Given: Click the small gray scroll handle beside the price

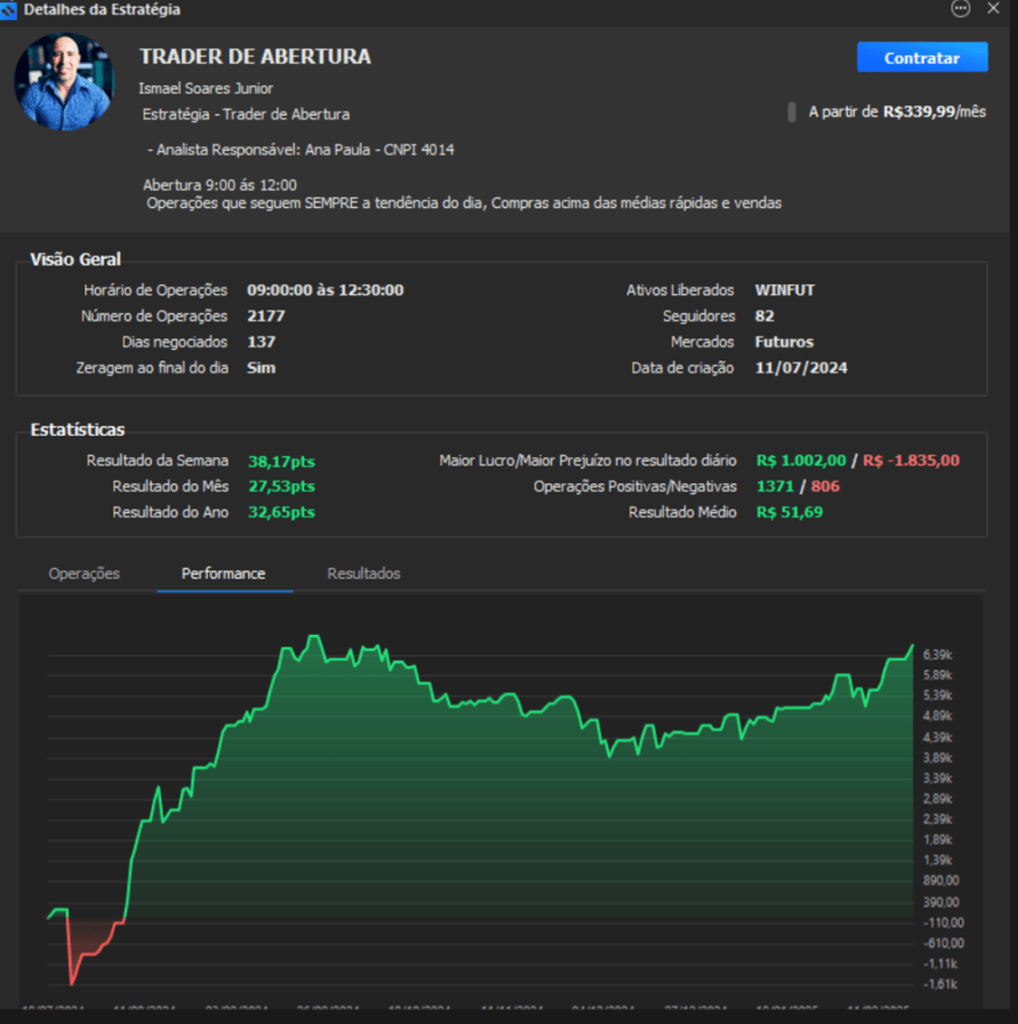Looking at the screenshot, I should coord(792,112).
